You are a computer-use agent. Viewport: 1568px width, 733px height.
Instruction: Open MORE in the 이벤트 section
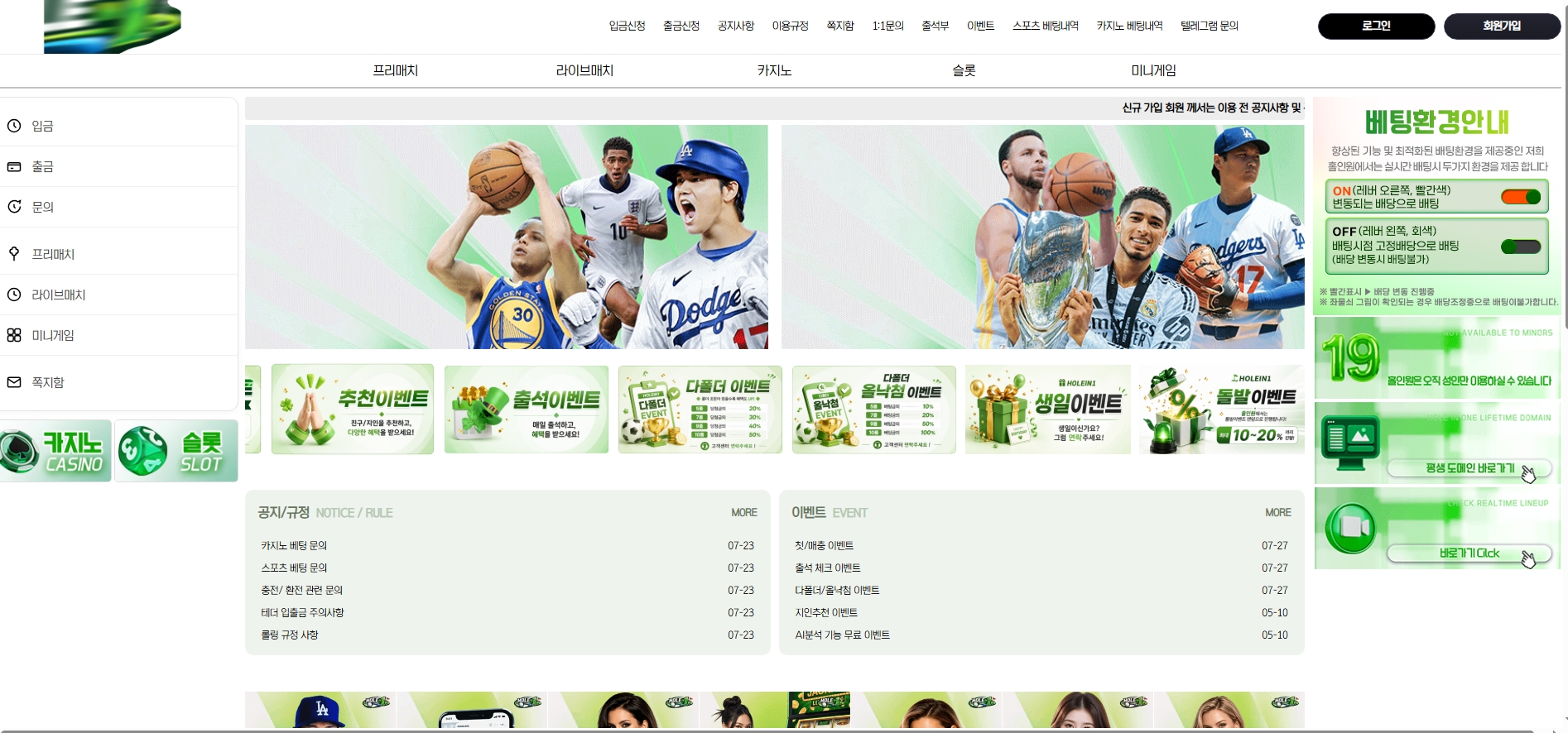click(x=1278, y=513)
